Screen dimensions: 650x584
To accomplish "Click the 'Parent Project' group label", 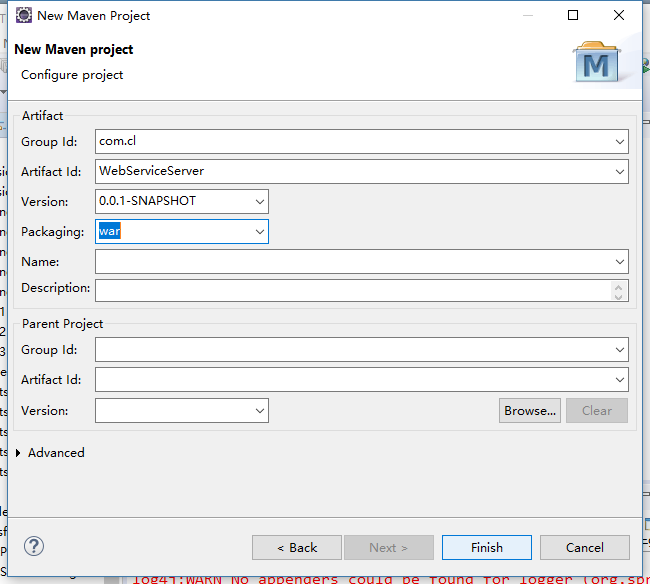I will 62,324.
